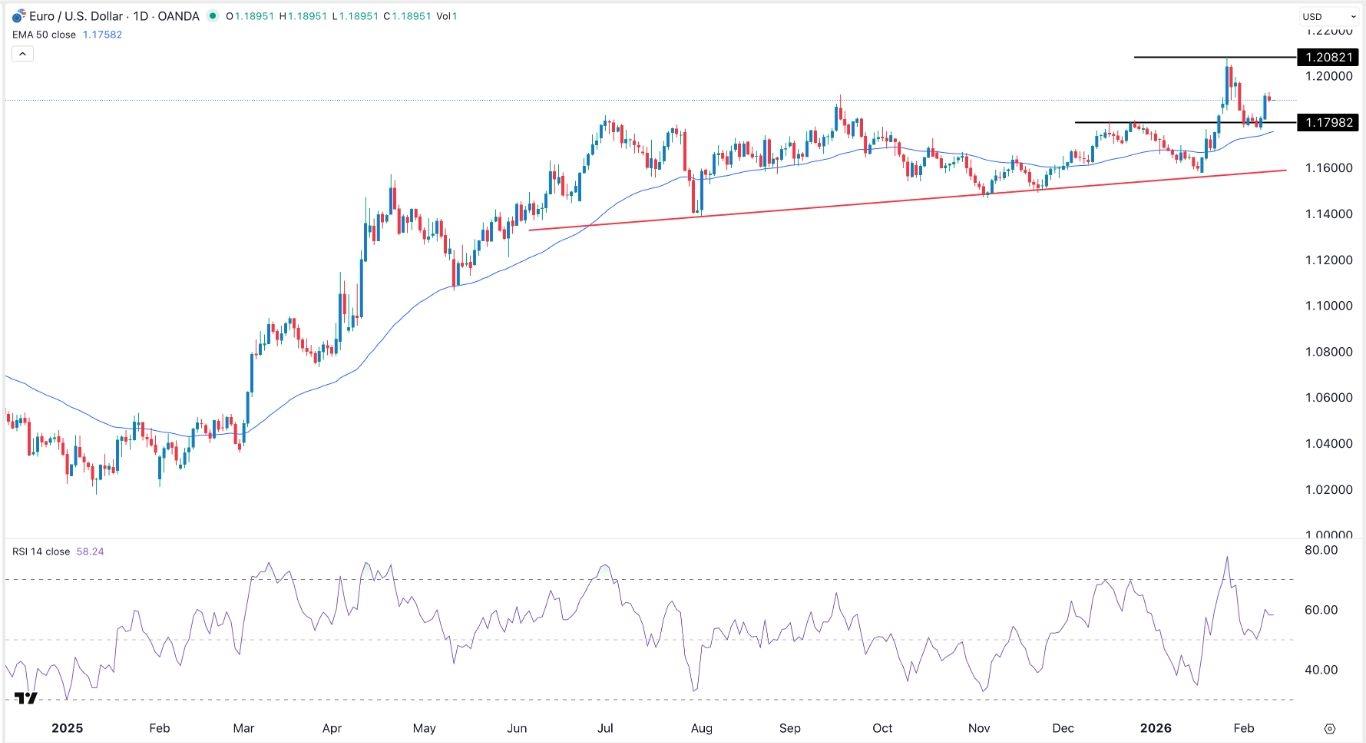
Task: Expand the chevron beside the USD selector
Action: [1355, 16]
